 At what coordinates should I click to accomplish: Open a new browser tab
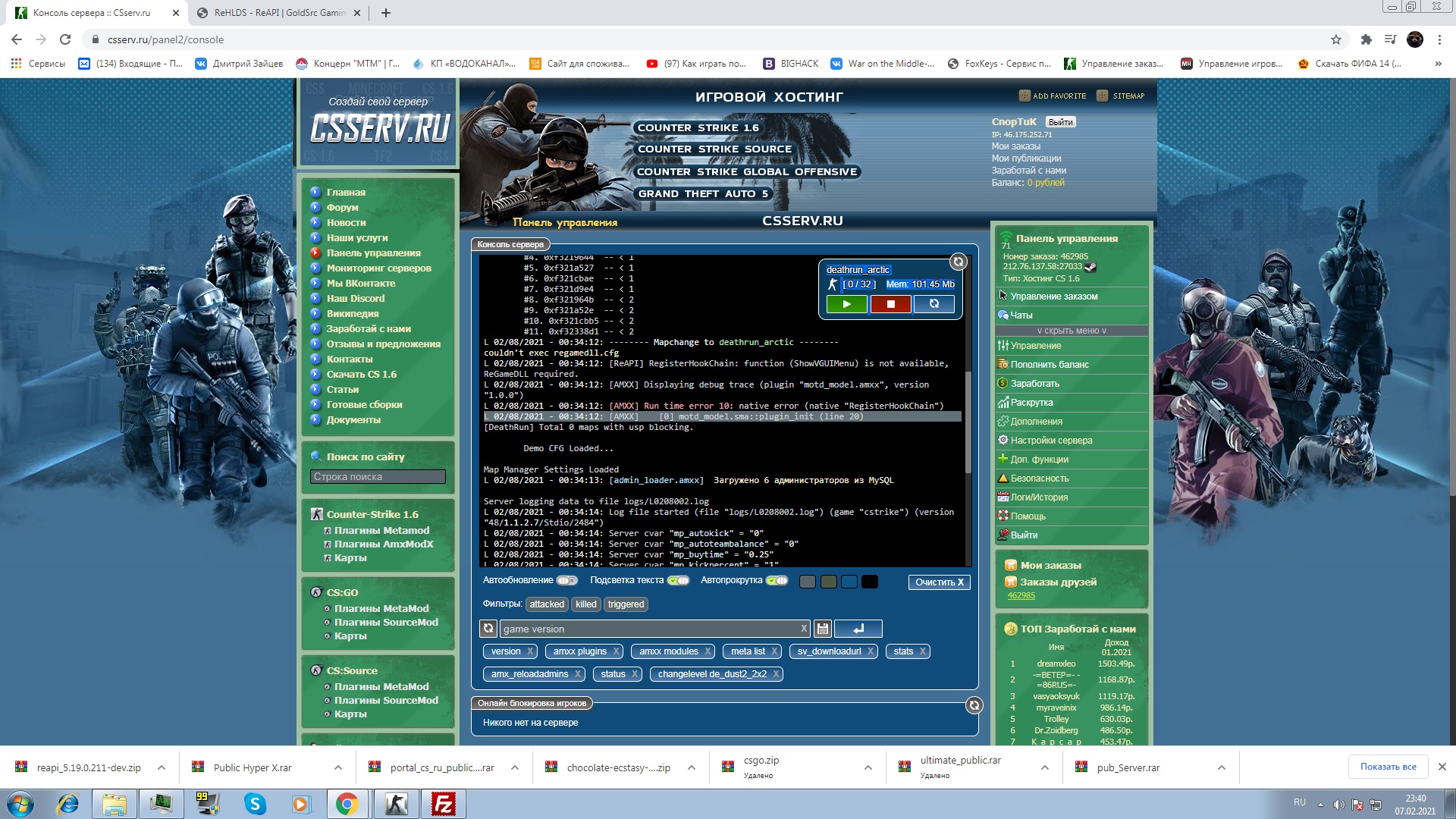click(385, 13)
